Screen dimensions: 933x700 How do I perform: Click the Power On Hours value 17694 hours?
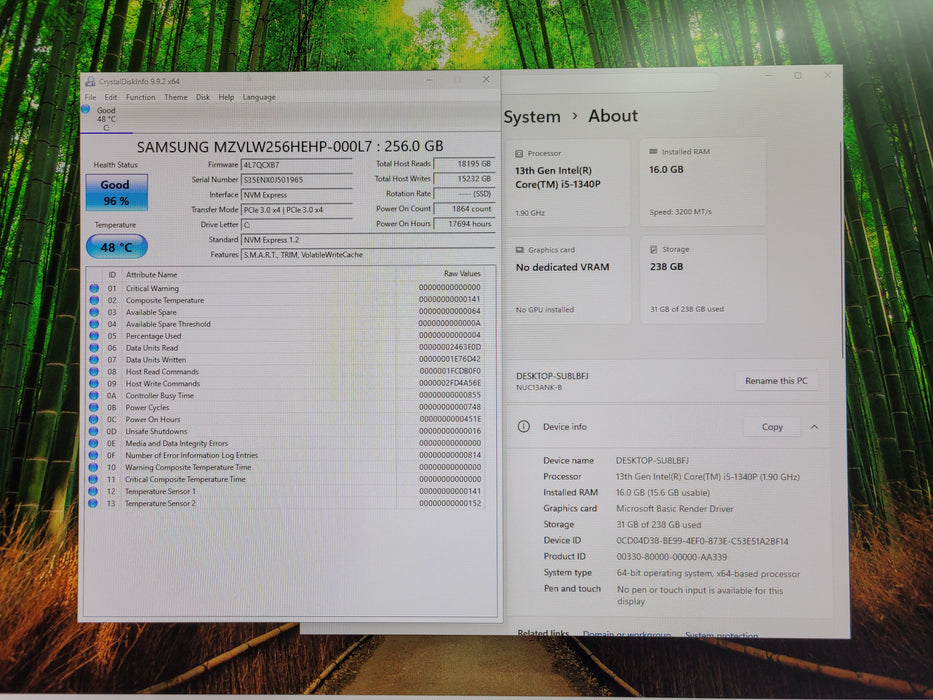[464, 224]
